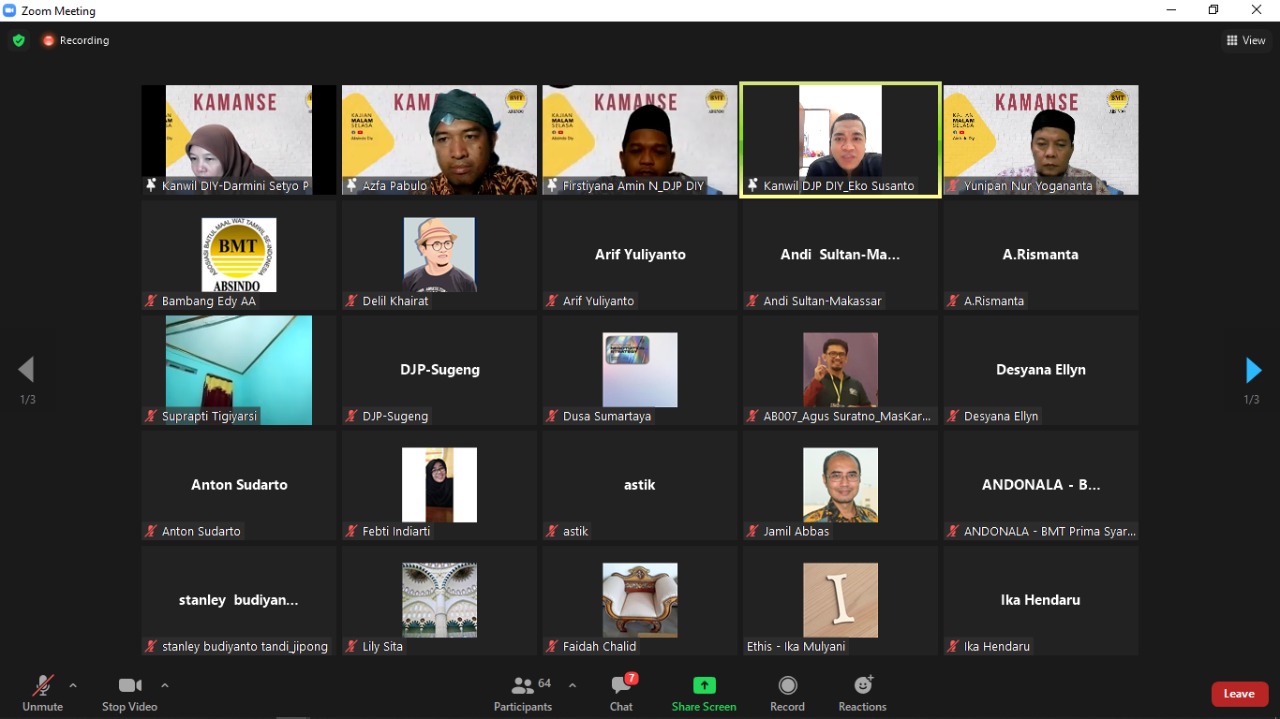Open the Participants panel

tap(523, 693)
